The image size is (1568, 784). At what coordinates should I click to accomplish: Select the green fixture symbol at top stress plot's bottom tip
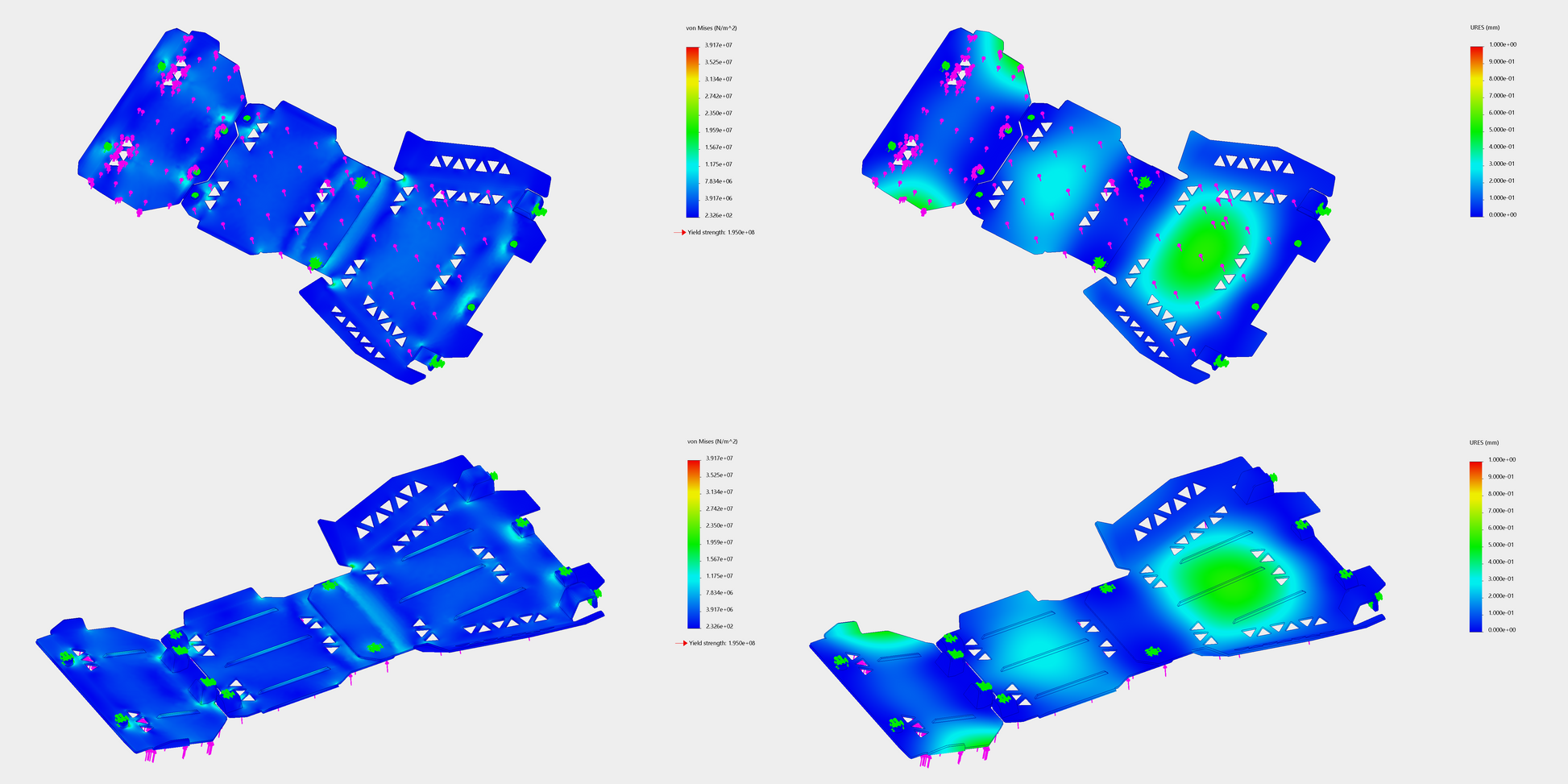tap(436, 363)
